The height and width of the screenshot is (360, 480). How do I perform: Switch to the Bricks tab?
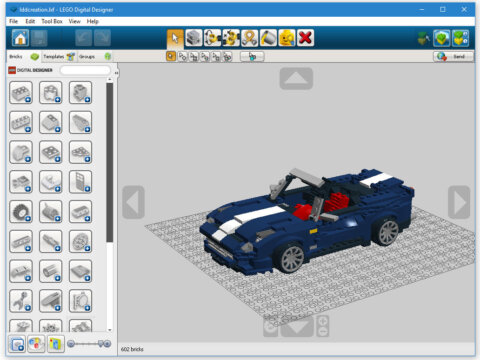click(24, 57)
